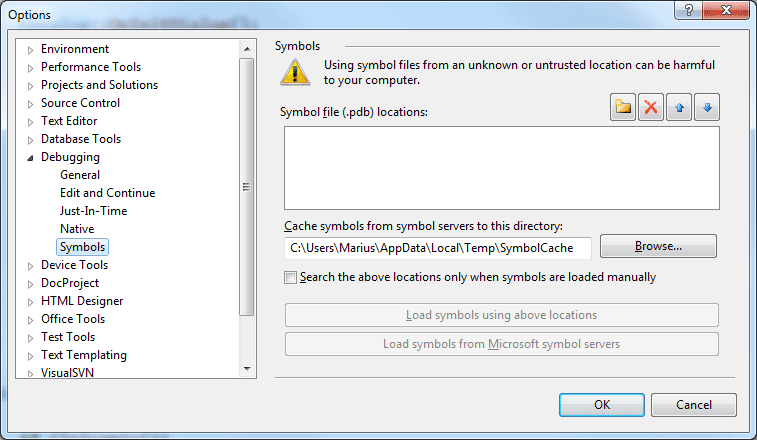Image resolution: width=757 pixels, height=440 pixels.
Task: Select the General debugging page
Action: point(80,175)
